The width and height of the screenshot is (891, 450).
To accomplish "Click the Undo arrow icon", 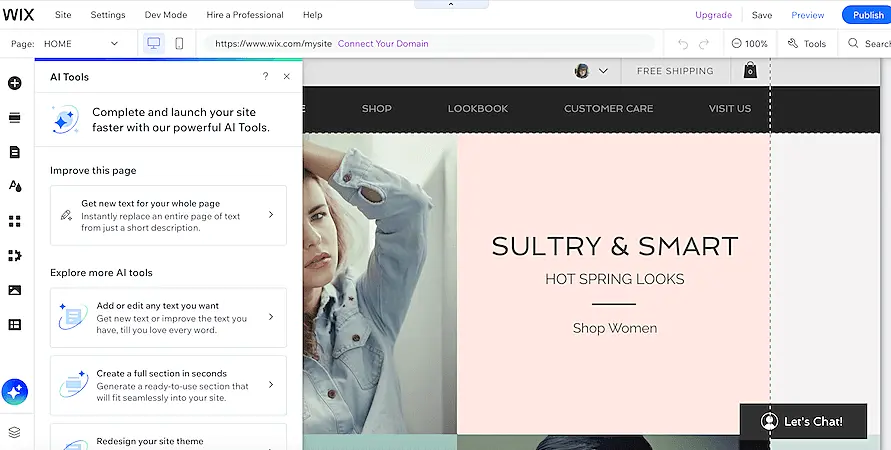I will [683, 44].
